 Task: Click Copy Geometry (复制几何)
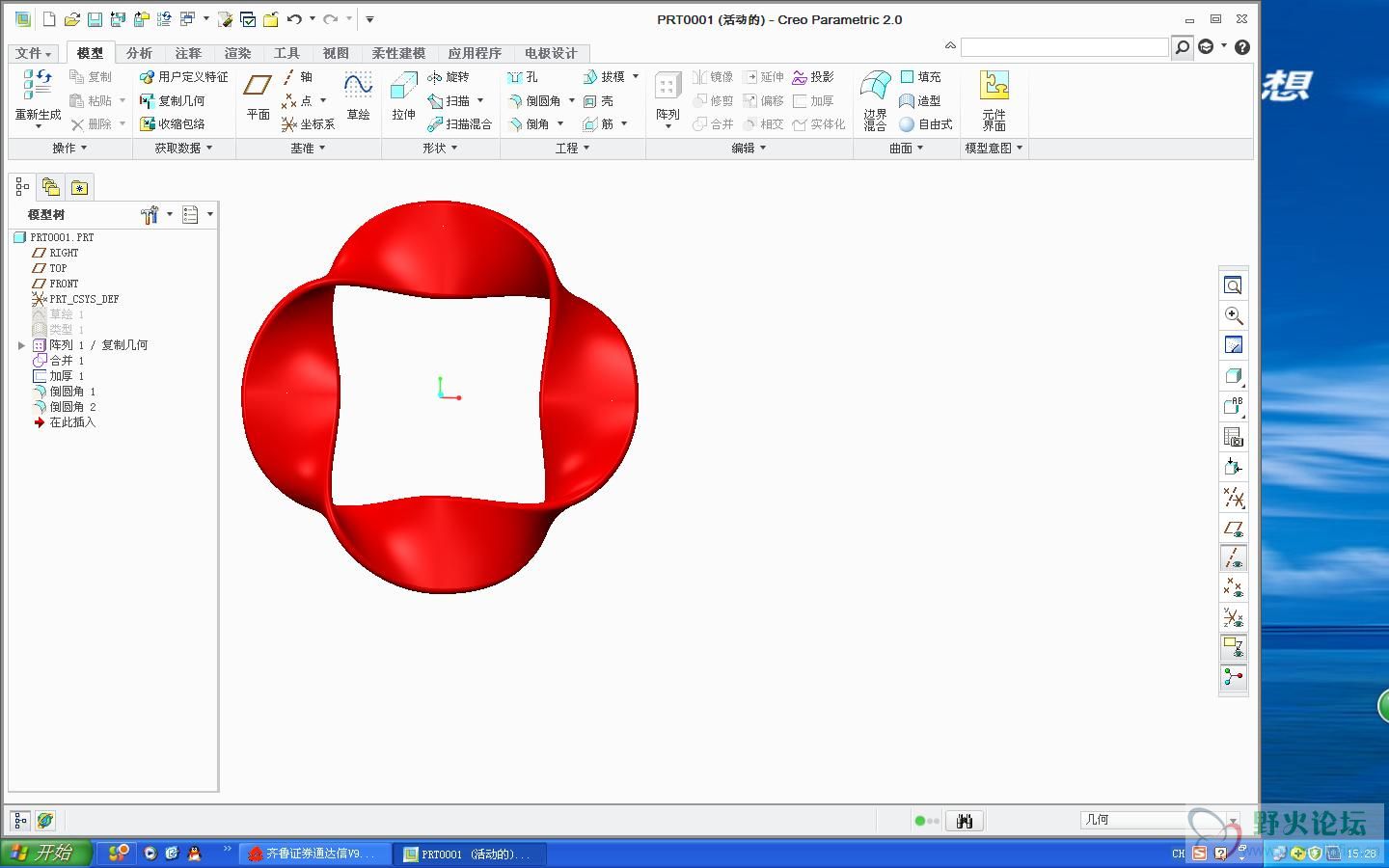173,100
